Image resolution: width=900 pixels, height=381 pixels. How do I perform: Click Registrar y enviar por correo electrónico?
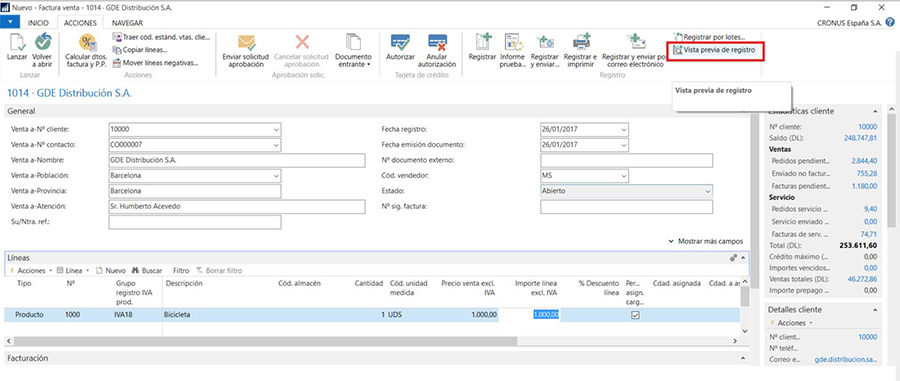tap(634, 49)
